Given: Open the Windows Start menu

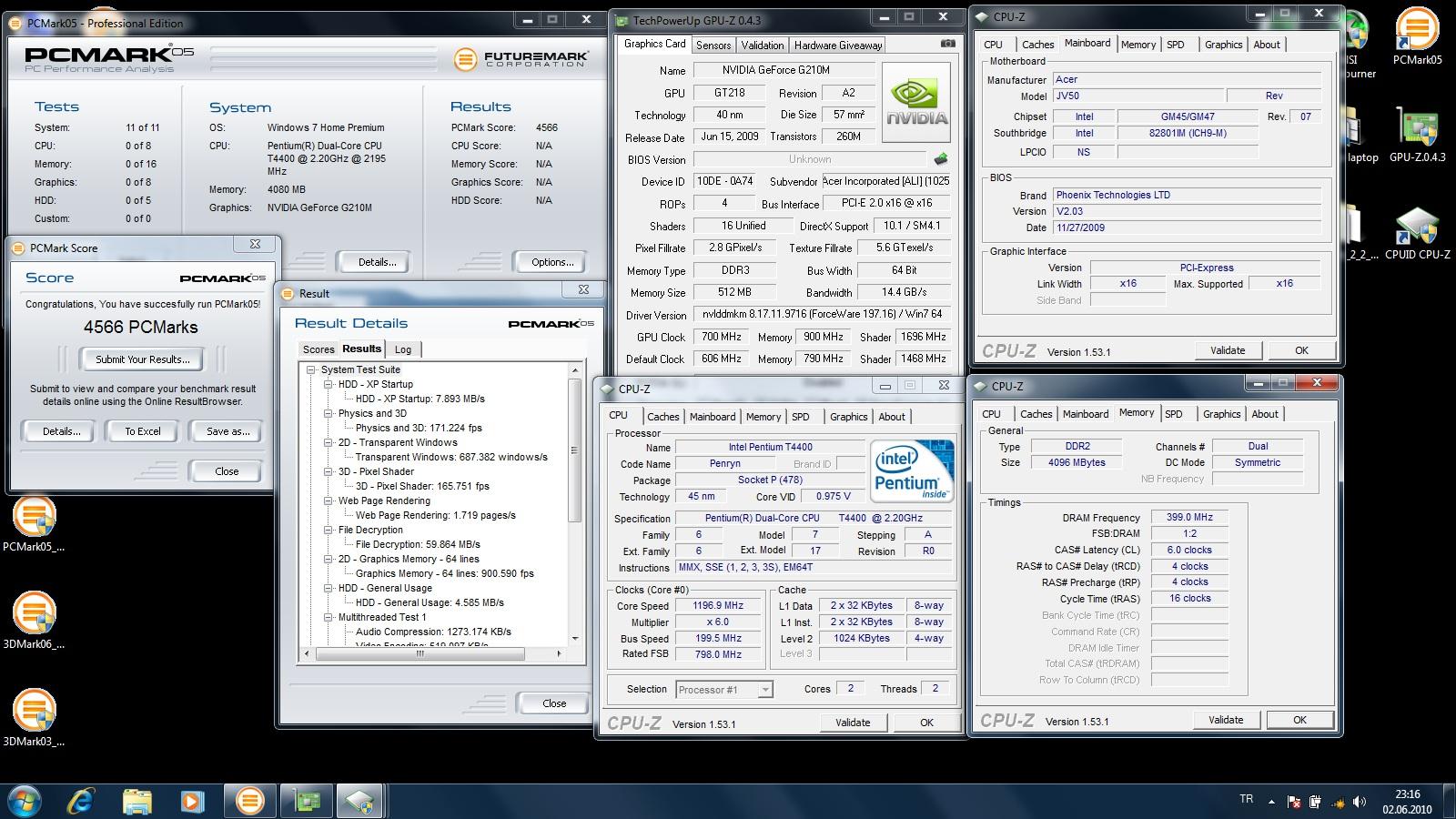Looking at the screenshot, I should (23, 801).
